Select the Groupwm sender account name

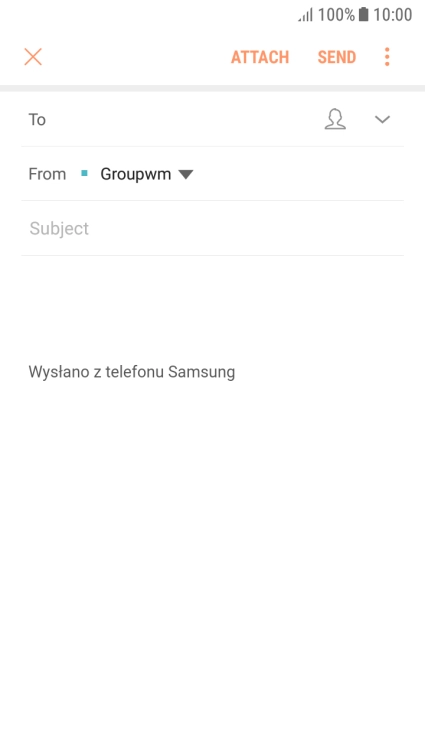136,174
